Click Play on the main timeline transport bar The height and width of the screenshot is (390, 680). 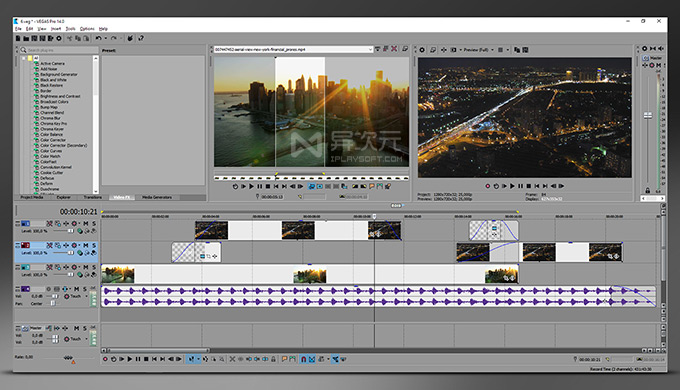coord(129,359)
